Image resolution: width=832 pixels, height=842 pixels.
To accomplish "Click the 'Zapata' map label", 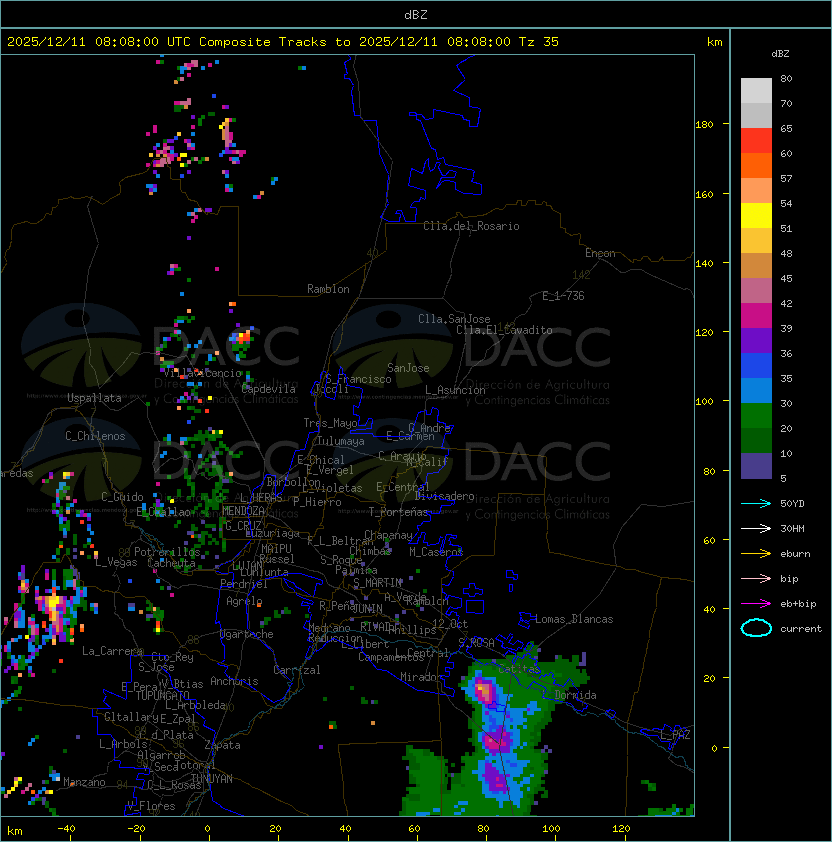I will pyautogui.click(x=222, y=745).
